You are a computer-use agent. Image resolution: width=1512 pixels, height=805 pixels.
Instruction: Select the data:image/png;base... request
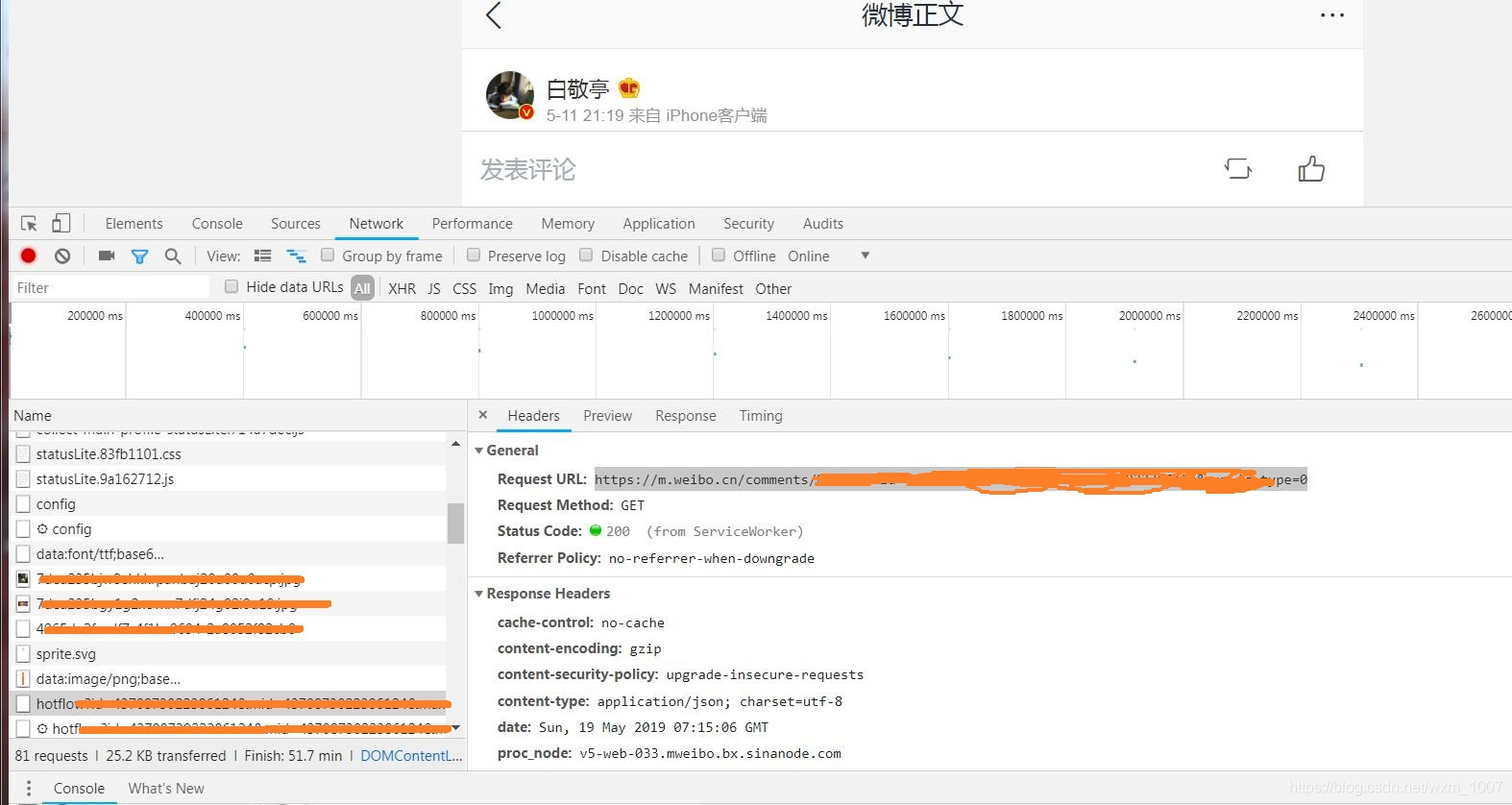click(x=229, y=679)
